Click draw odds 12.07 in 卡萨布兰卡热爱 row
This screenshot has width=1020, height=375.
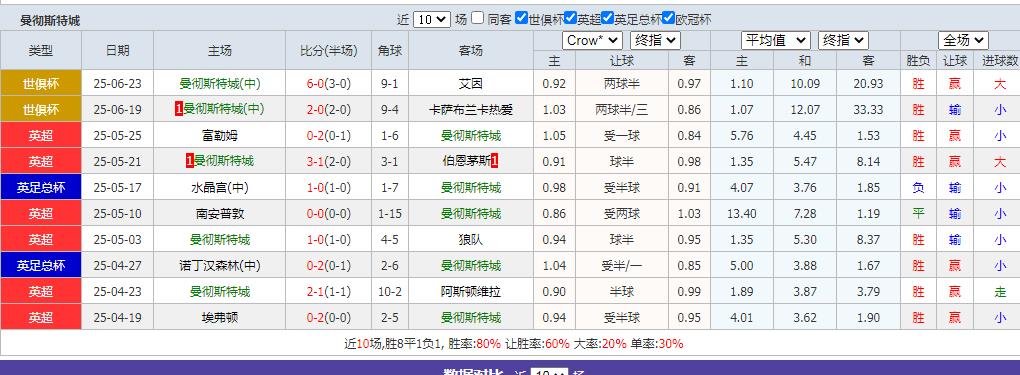pyautogui.click(x=805, y=109)
